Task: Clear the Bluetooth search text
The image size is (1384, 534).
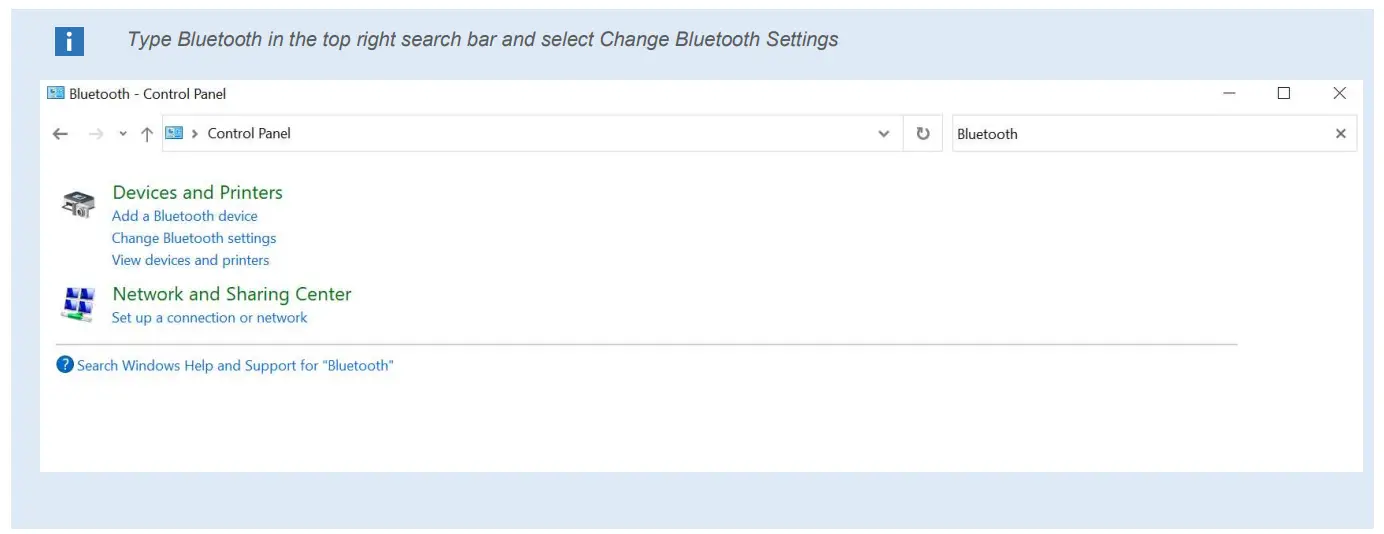Action: [1341, 134]
